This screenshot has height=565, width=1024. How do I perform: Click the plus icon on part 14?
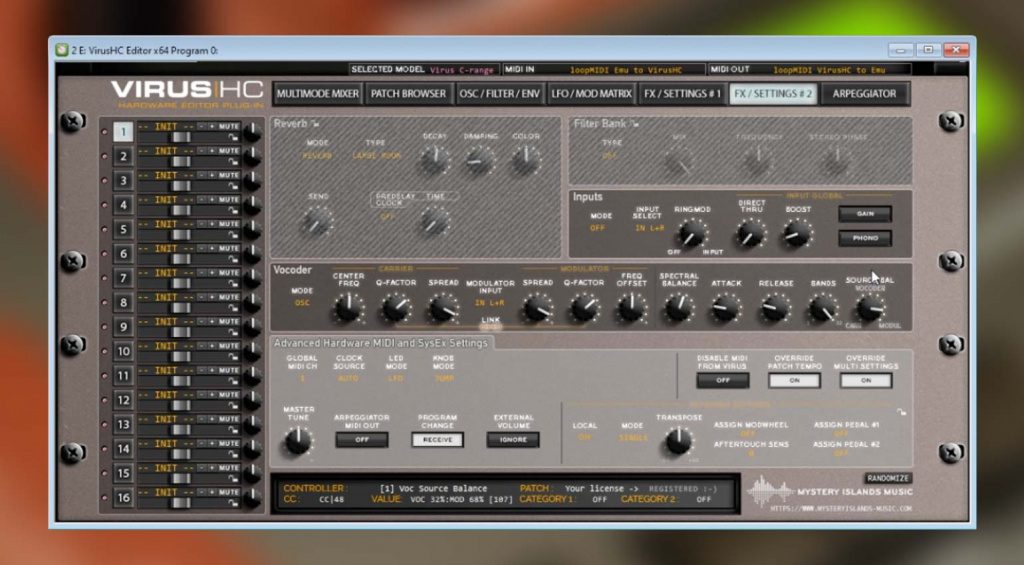(212, 444)
